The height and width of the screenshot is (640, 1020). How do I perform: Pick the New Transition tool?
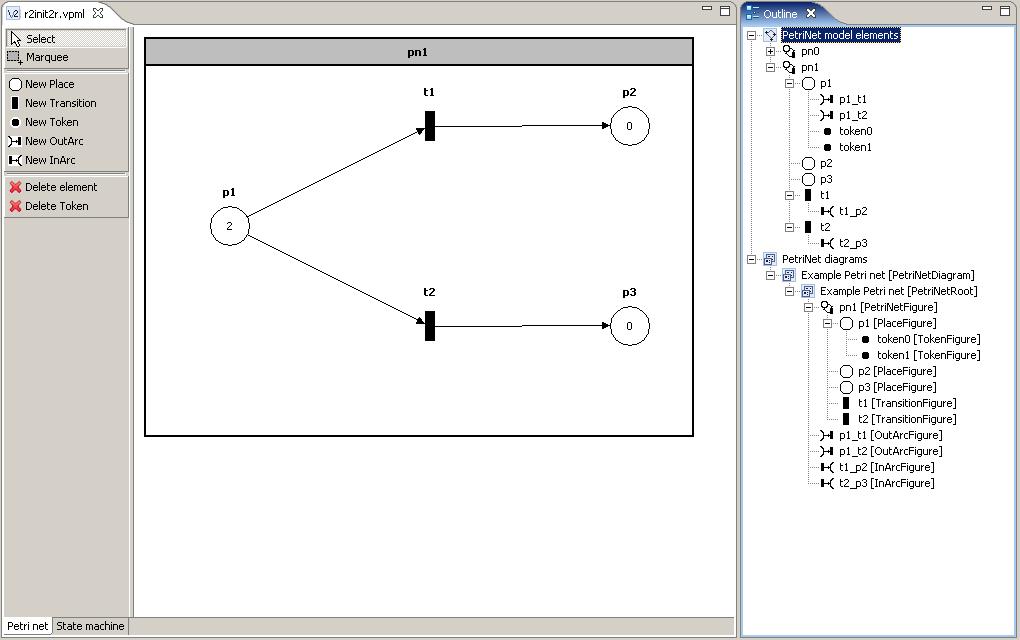[x=66, y=103]
